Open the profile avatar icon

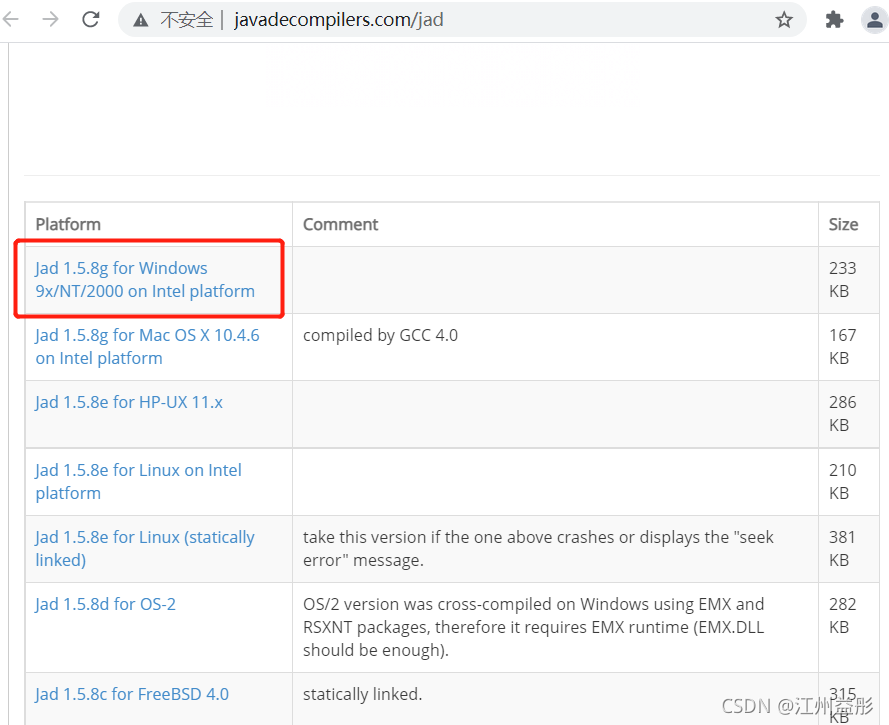[874, 20]
